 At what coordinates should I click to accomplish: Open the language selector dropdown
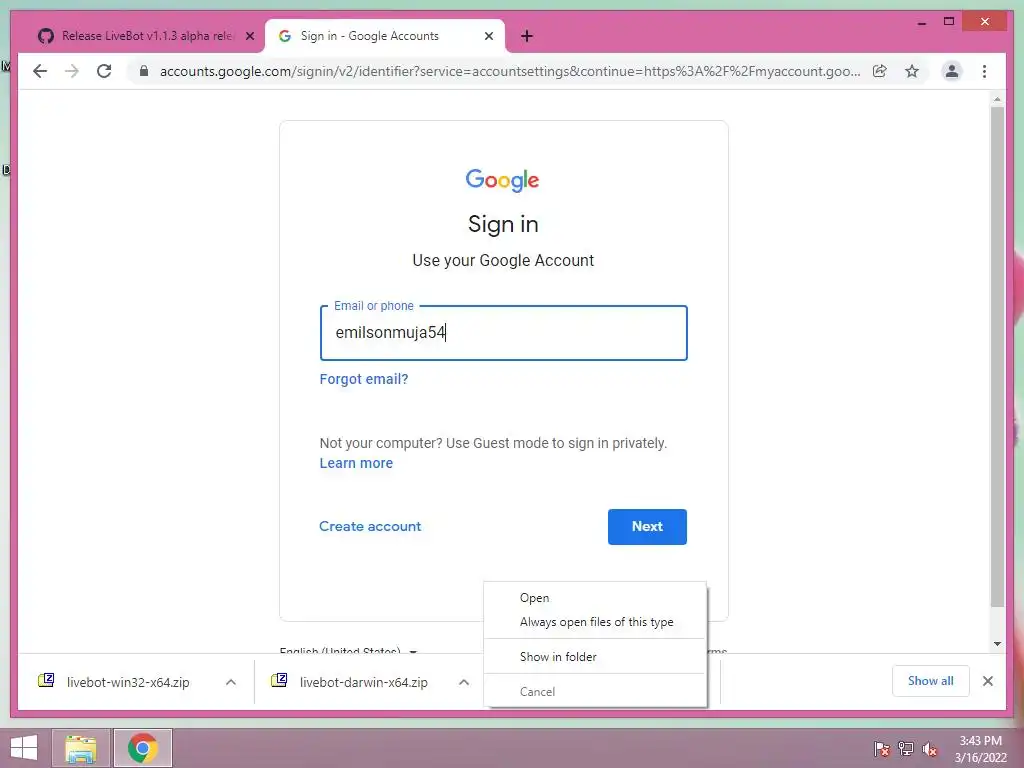pos(348,650)
